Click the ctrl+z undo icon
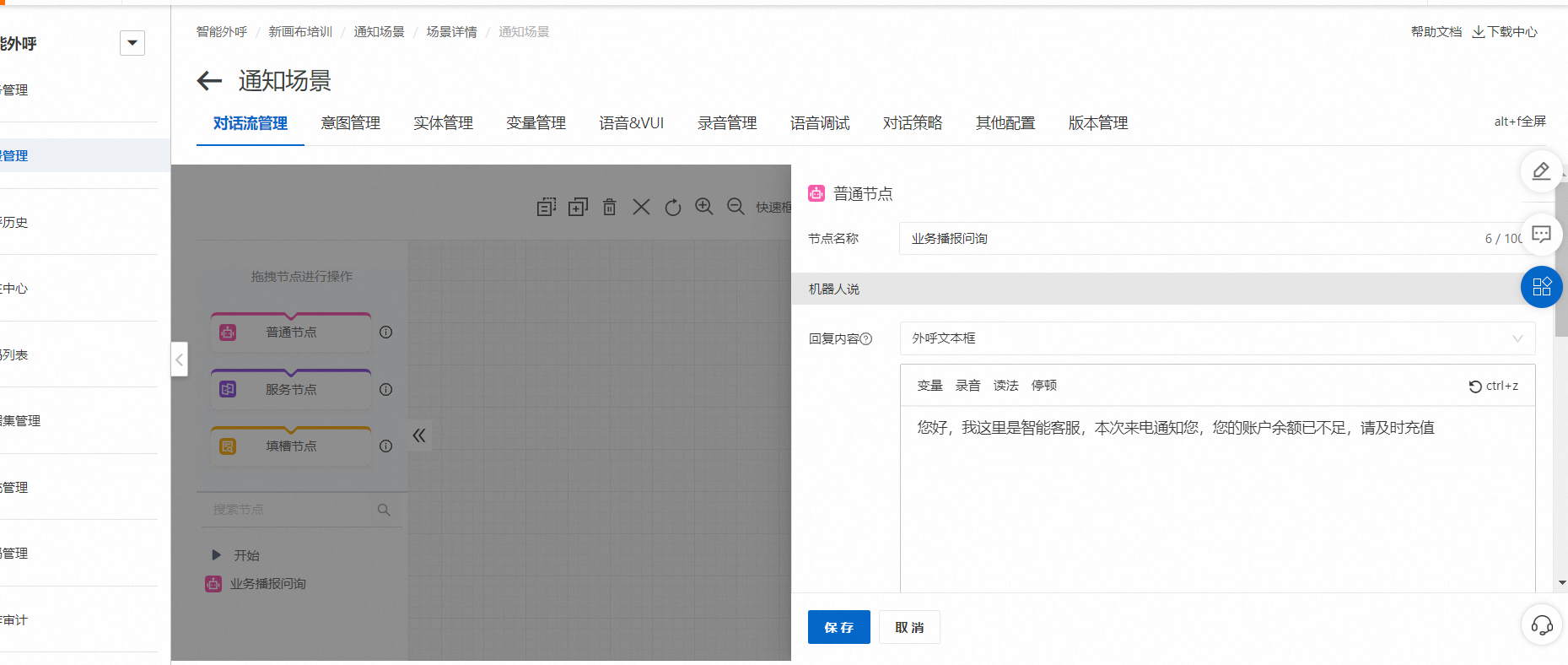Viewport: 1568px width, 665px height. coord(1475,387)
